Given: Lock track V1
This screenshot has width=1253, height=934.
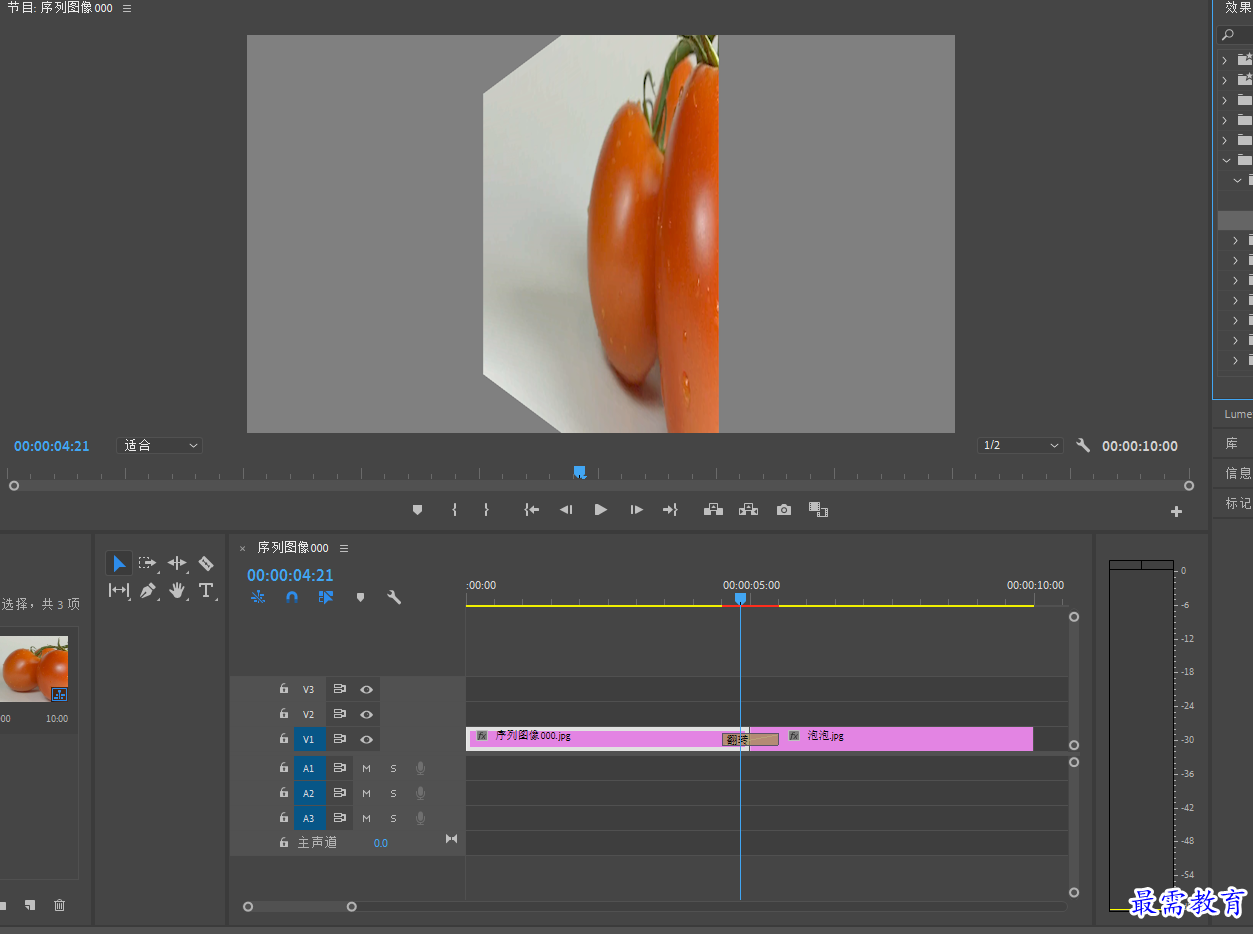Looking at the screenshot, I should [x=284, y=739].
